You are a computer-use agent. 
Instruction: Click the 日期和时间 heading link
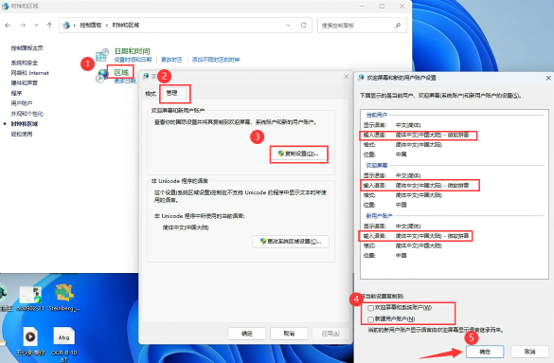click(132, 51)
